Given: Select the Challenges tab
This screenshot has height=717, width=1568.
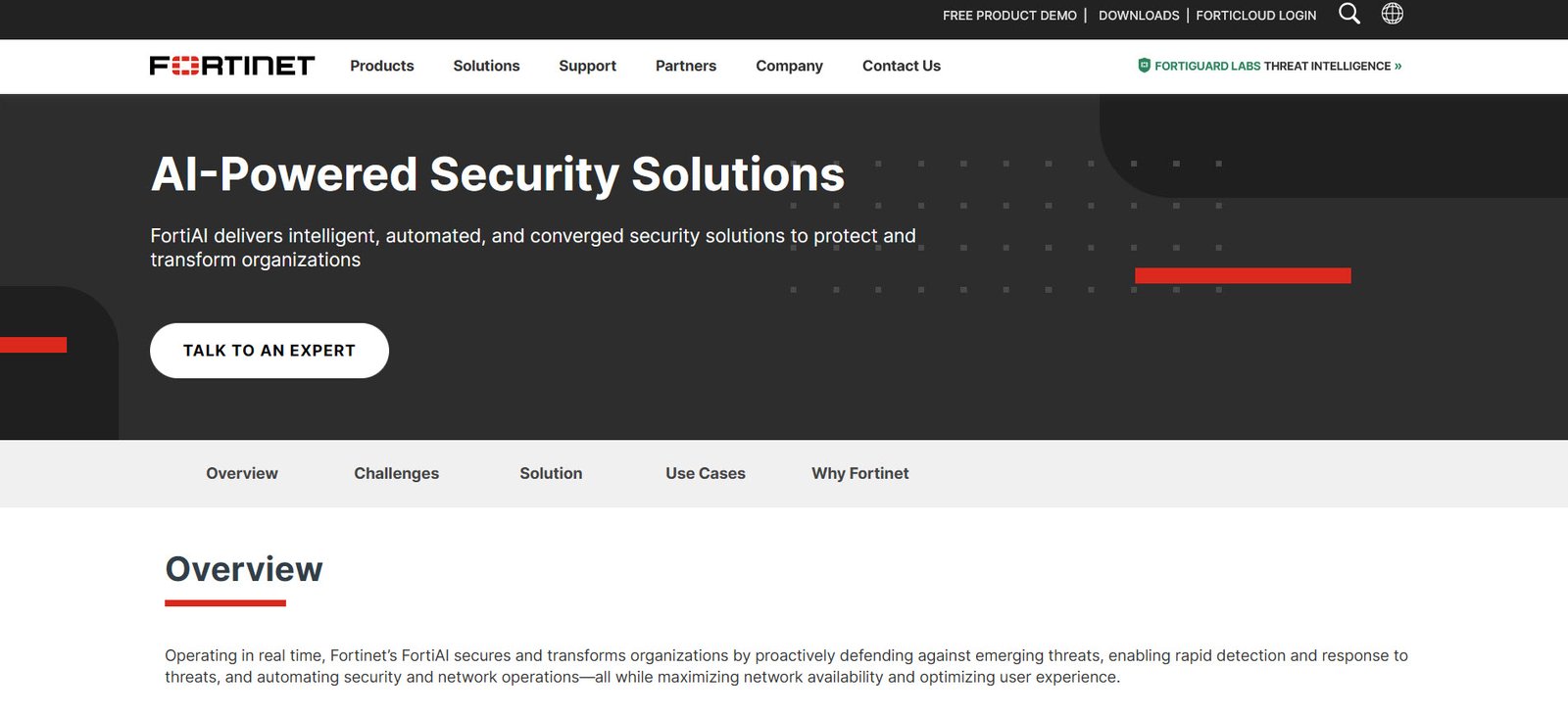Looking at the screenshot, I should click(x=397, y=473).
